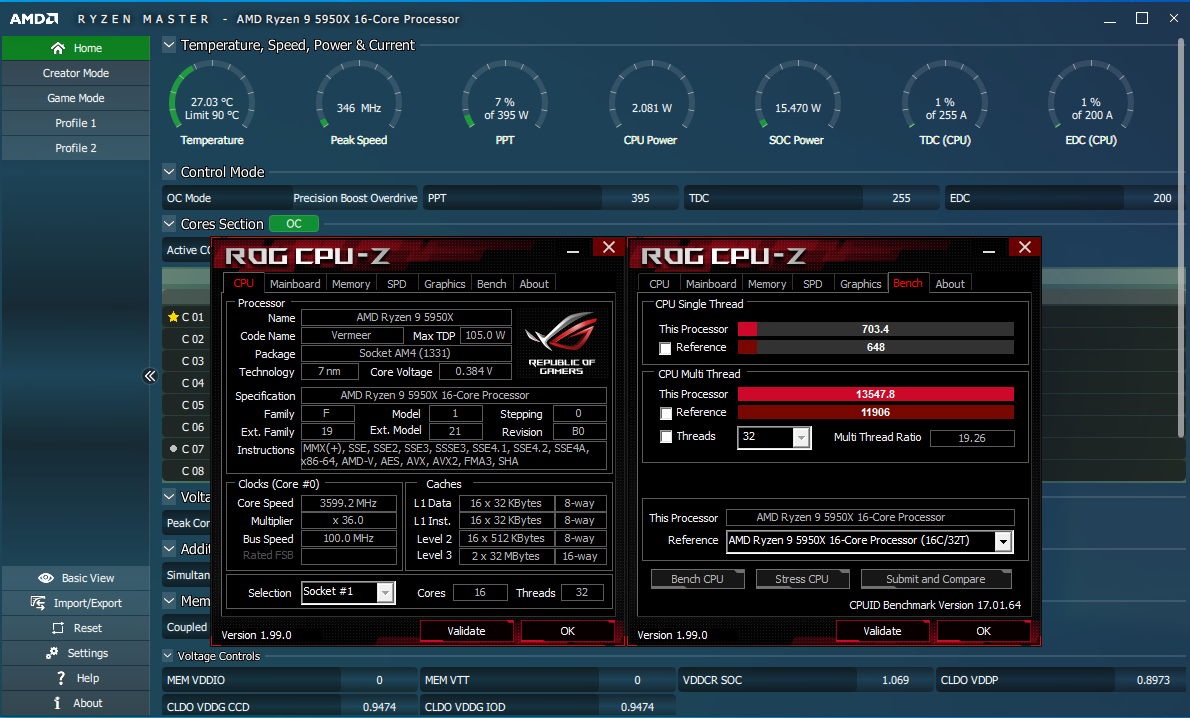Open CPU tab in right CPU-Z window

click(x=660, y=284)
